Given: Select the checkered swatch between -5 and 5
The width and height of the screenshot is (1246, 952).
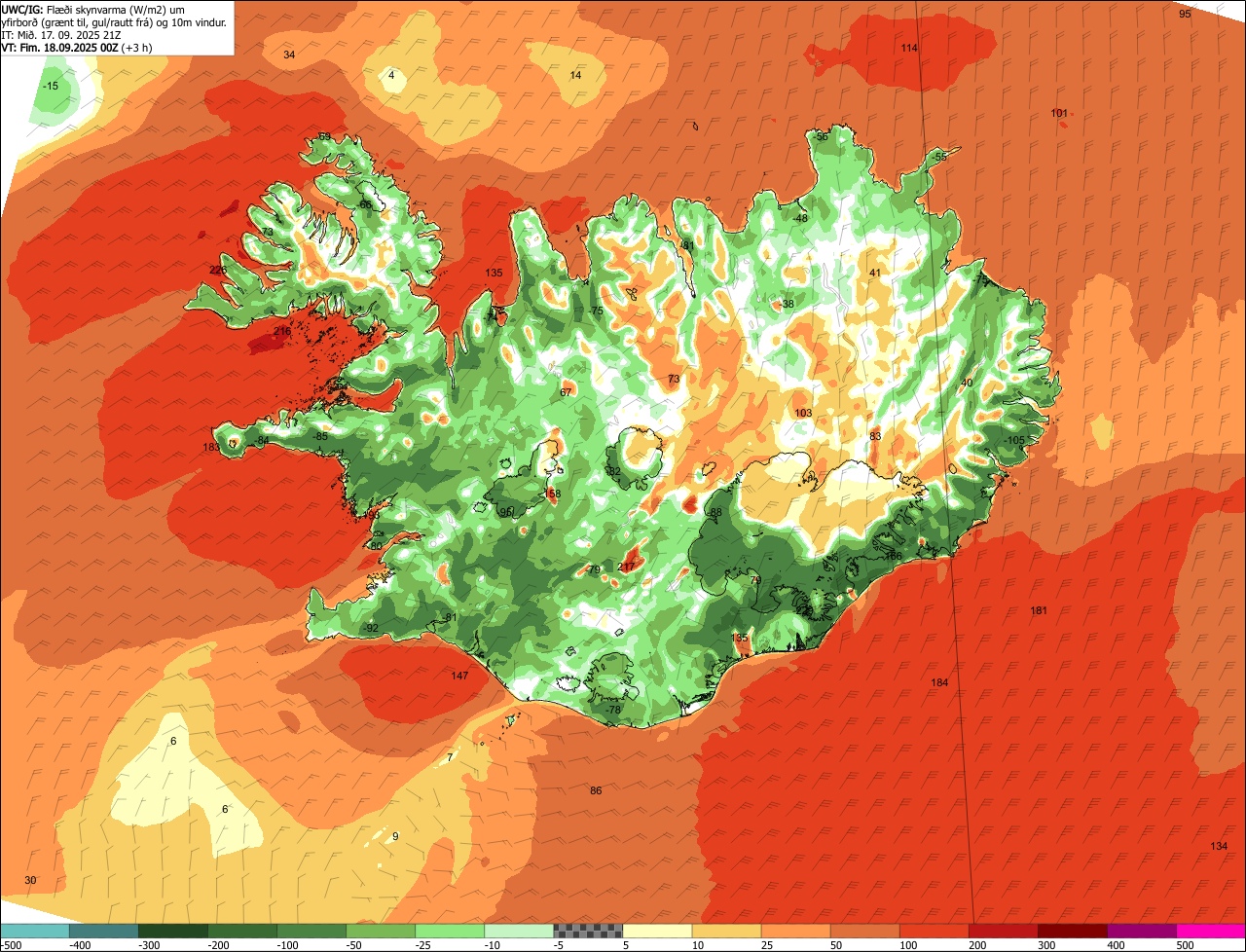Looking at the screenshot, I should (x=588, y=931).
